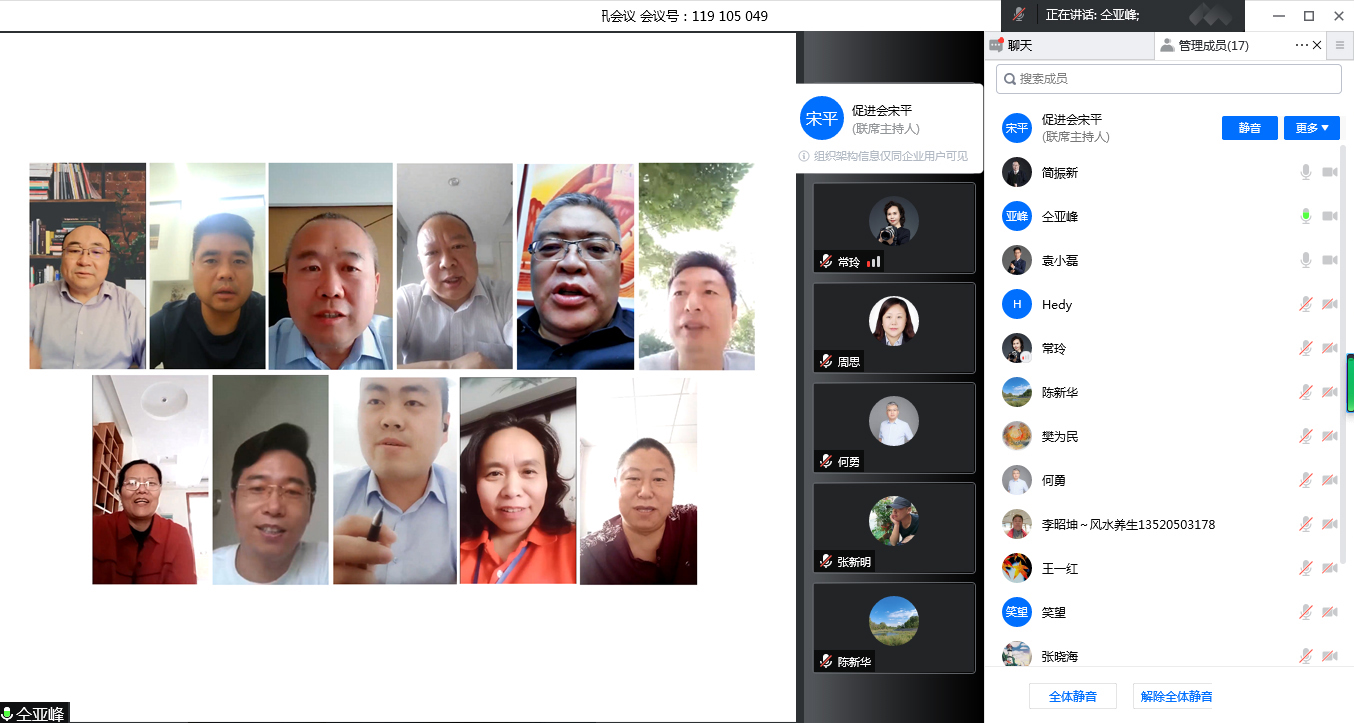This screenshot has width=1354, height=723.
Task: Click the 仝亚峰 speaker label at bottom left
Action: coord(34,713)
